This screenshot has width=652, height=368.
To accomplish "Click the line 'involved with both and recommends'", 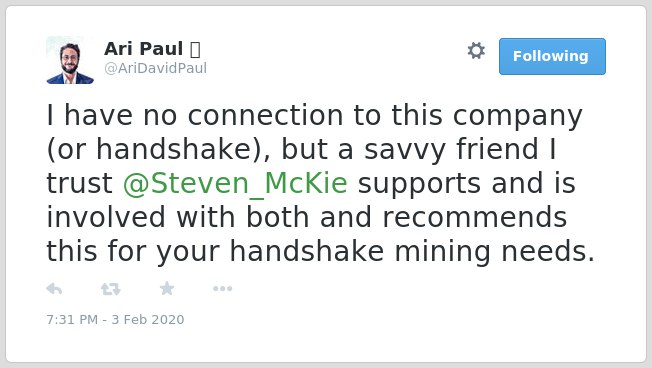I will coord(307,217).
